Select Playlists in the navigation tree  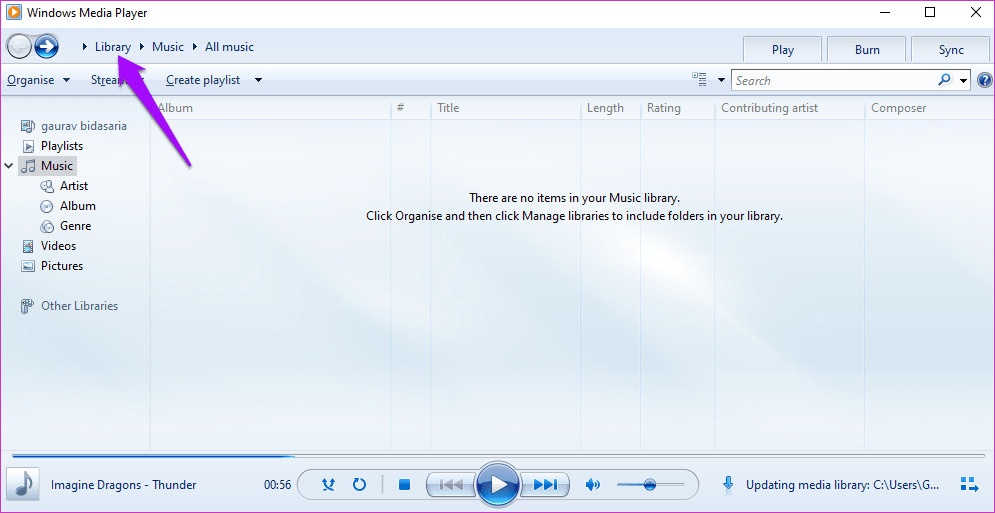(x=62, y=146)
